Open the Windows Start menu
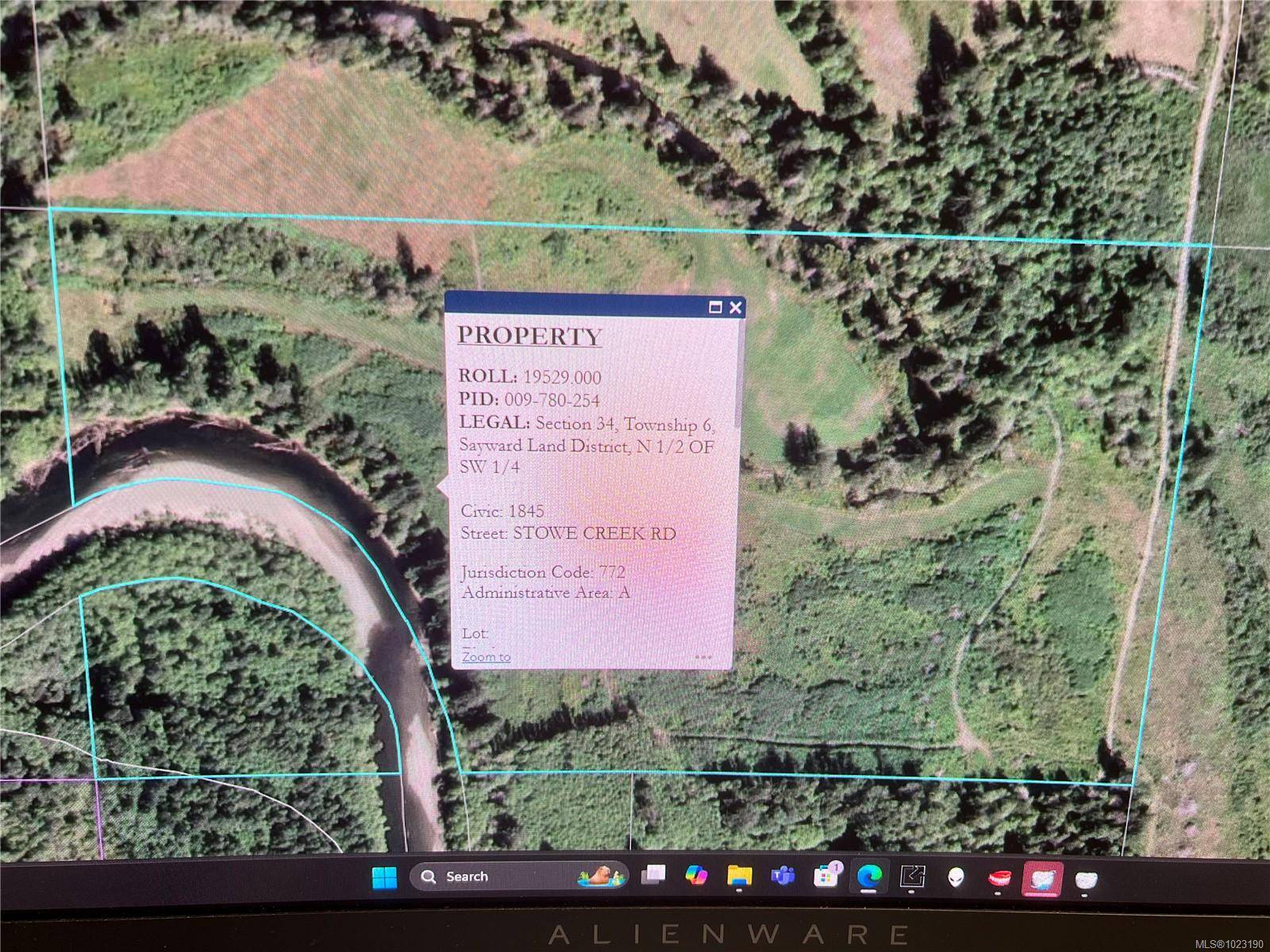The image size is (1270, 952). [383, 876]
